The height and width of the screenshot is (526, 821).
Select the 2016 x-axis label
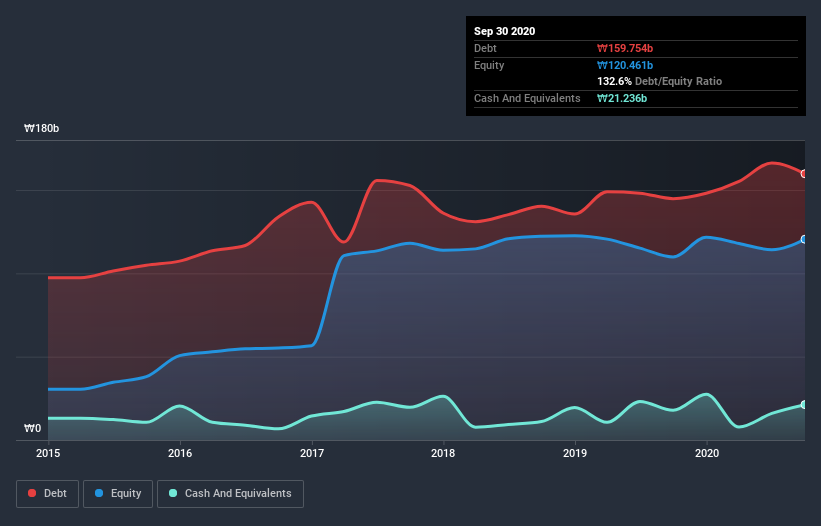(x=180, y=453)
